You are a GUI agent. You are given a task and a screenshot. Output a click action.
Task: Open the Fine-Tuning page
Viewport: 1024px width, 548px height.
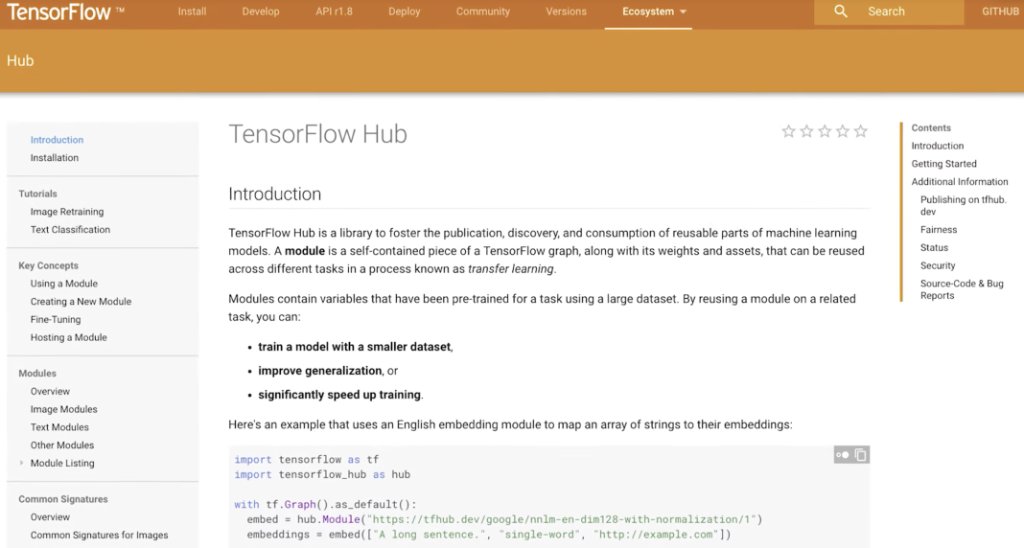[56, 319]
